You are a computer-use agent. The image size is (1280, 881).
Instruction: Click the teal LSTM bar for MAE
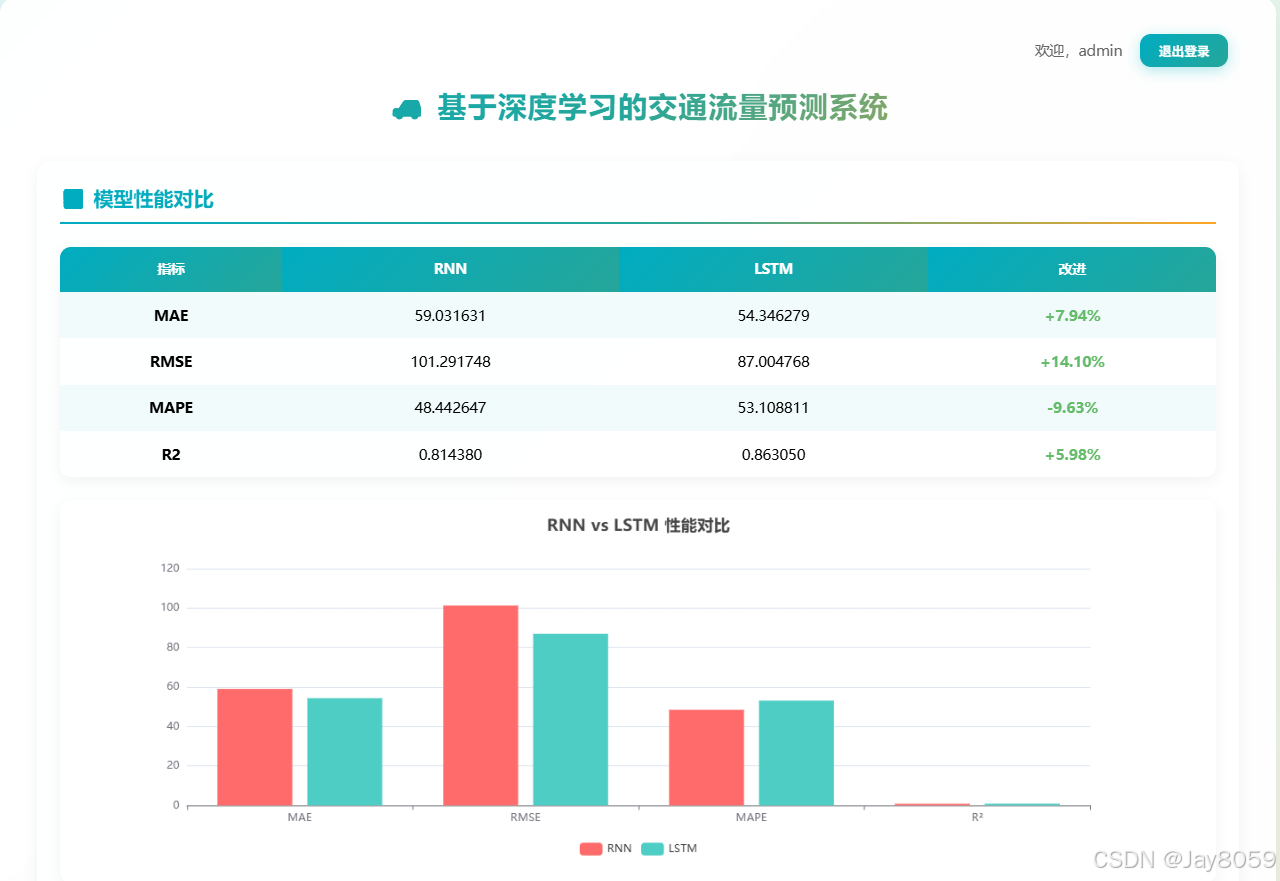pos(345,751)
